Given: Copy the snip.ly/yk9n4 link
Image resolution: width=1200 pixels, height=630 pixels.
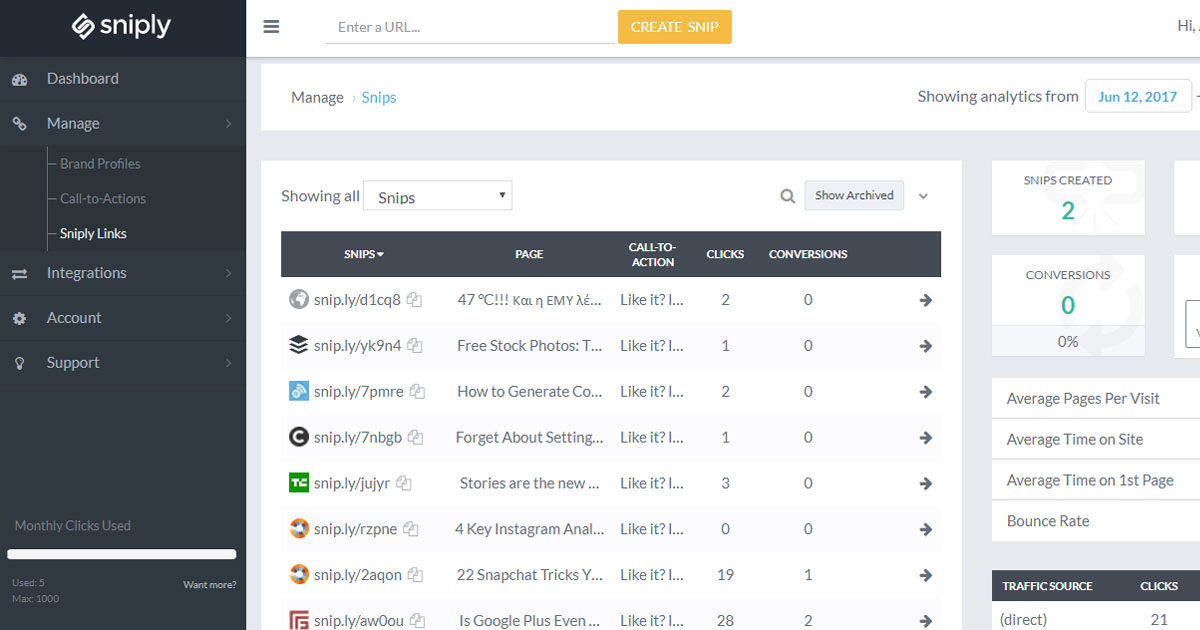Looking at the screenshot, I should click(414, 346).
